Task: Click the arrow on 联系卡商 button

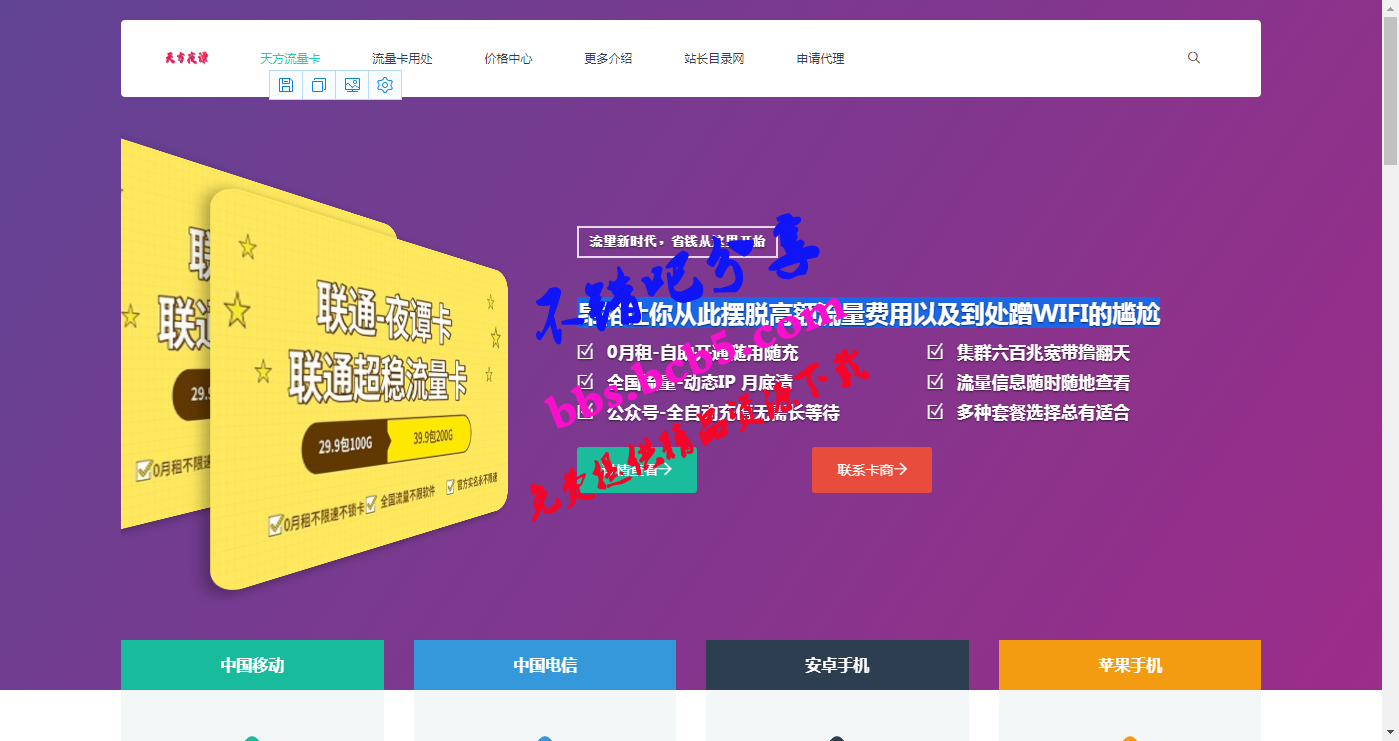Action: (901, 469)
